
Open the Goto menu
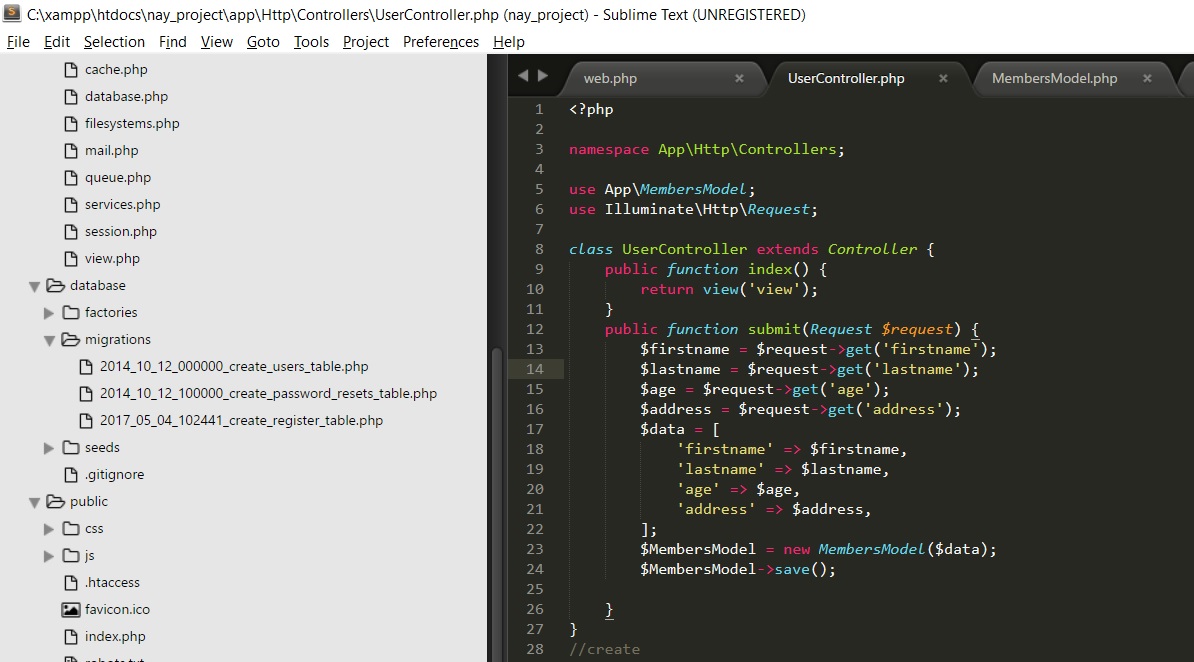[x=263, y=42]
